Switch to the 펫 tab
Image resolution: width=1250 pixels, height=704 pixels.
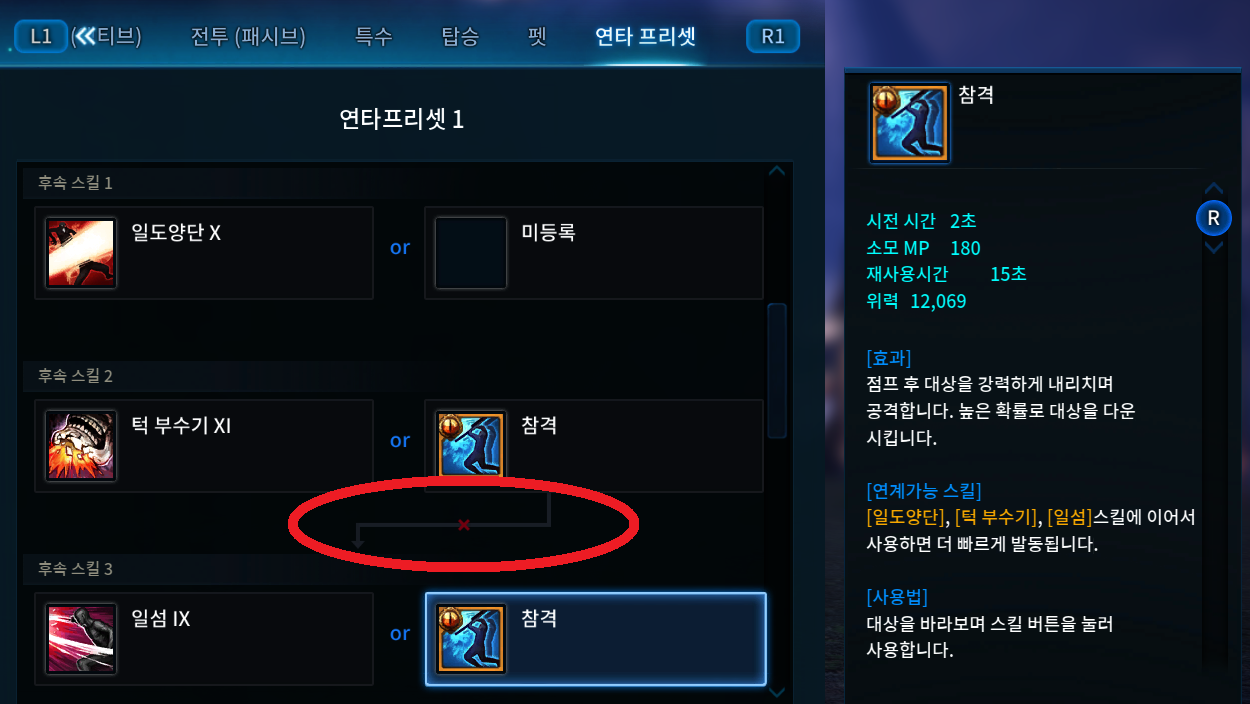537,37
